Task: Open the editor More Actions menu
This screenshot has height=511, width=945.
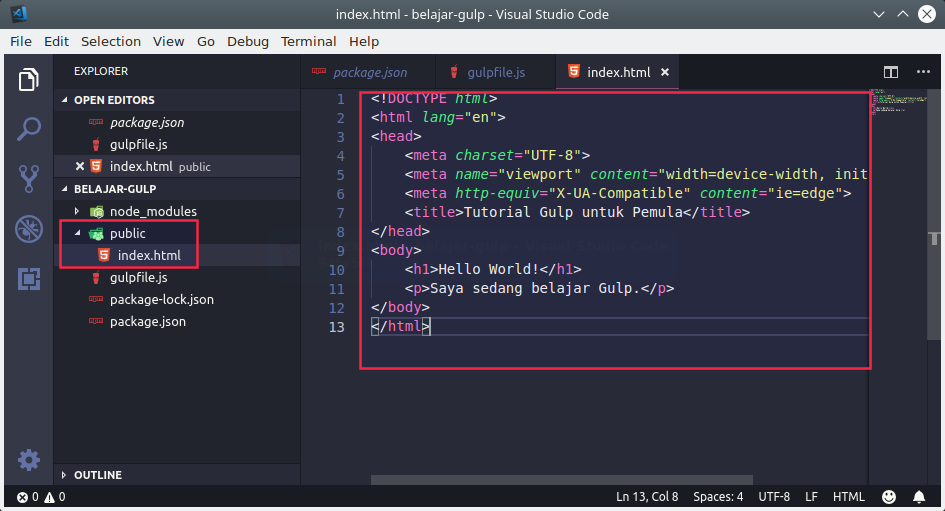Action: click(x=923, y=72)
